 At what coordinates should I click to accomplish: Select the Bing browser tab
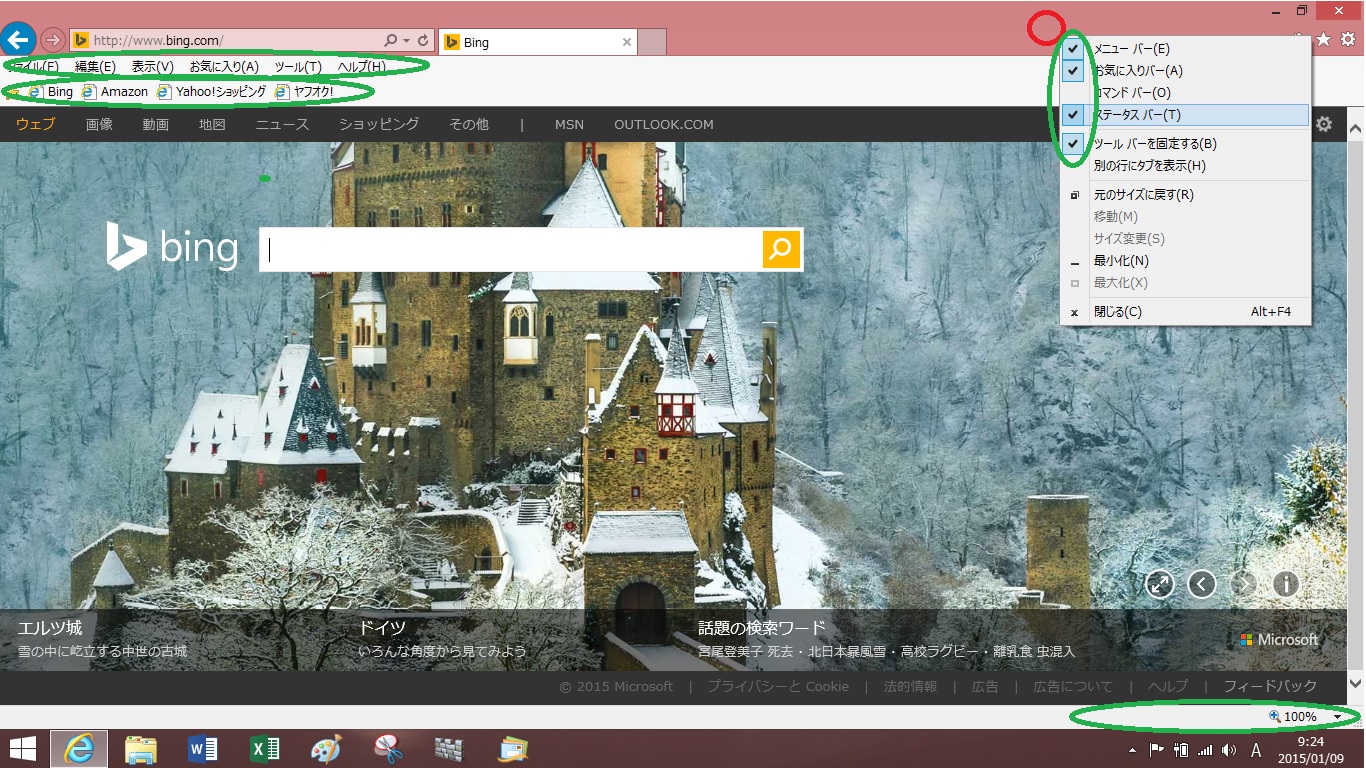[x=538, y=42]
